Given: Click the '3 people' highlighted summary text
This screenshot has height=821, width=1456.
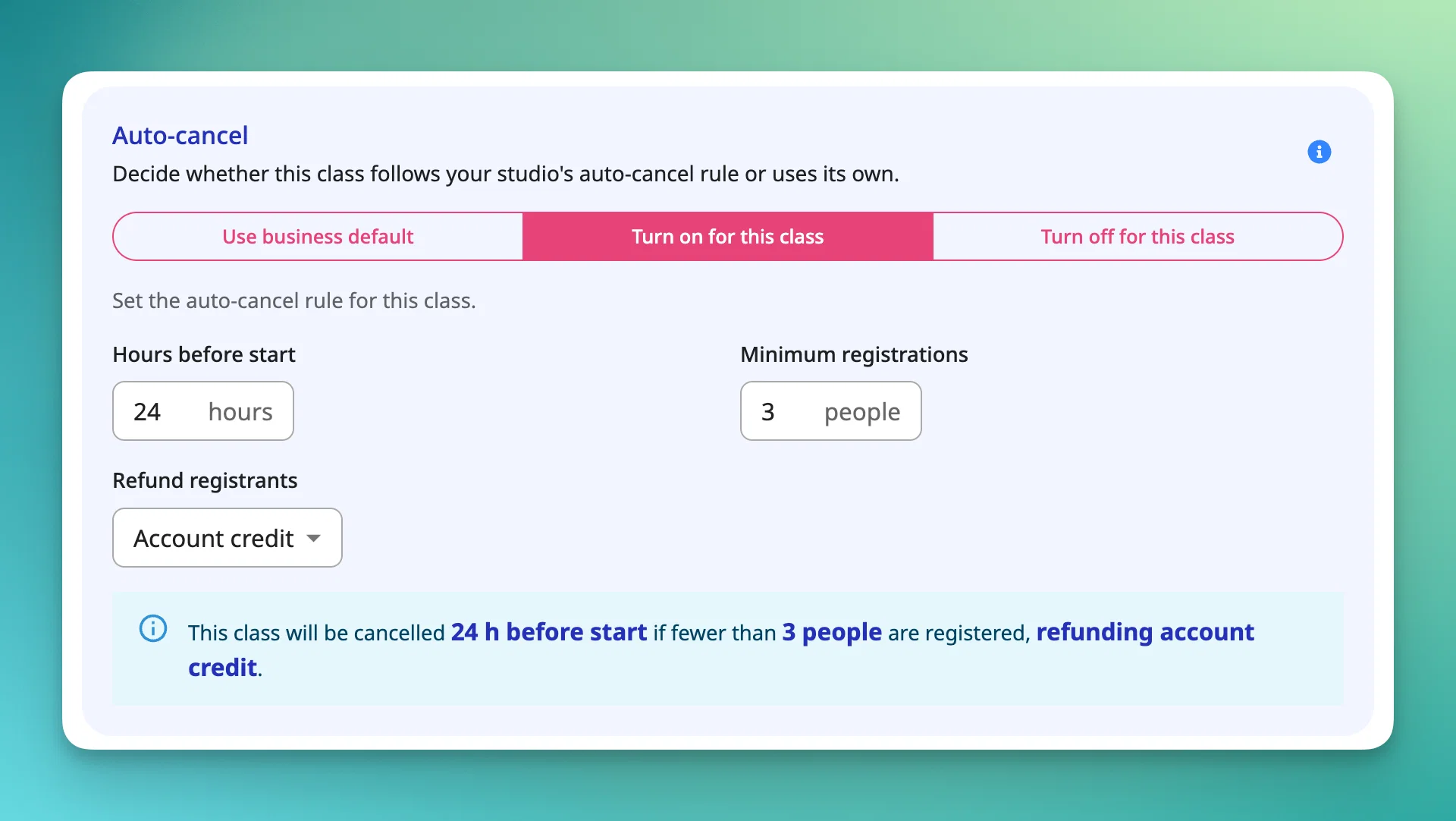Looking at the screenshot, I should coord(832,632).
